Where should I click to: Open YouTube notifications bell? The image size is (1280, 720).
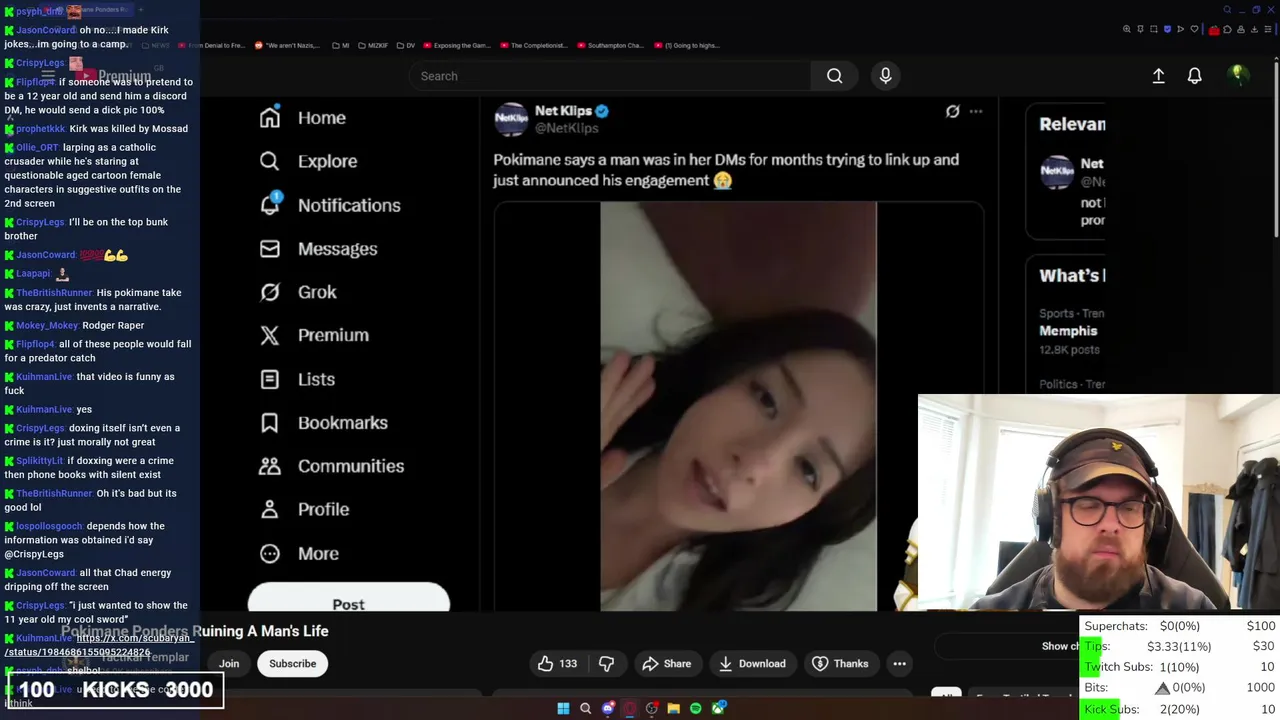(x=1194, y=76)
